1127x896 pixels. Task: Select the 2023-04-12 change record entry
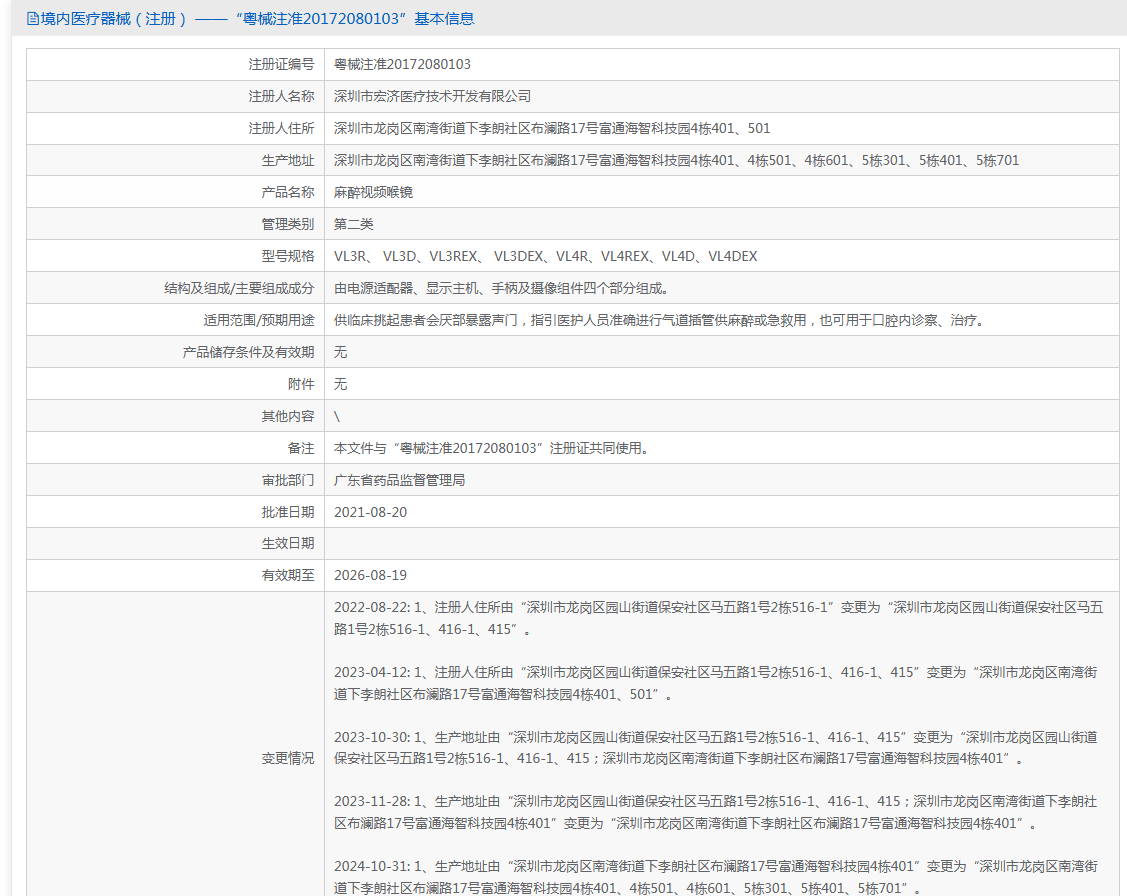tap(716, 683)
